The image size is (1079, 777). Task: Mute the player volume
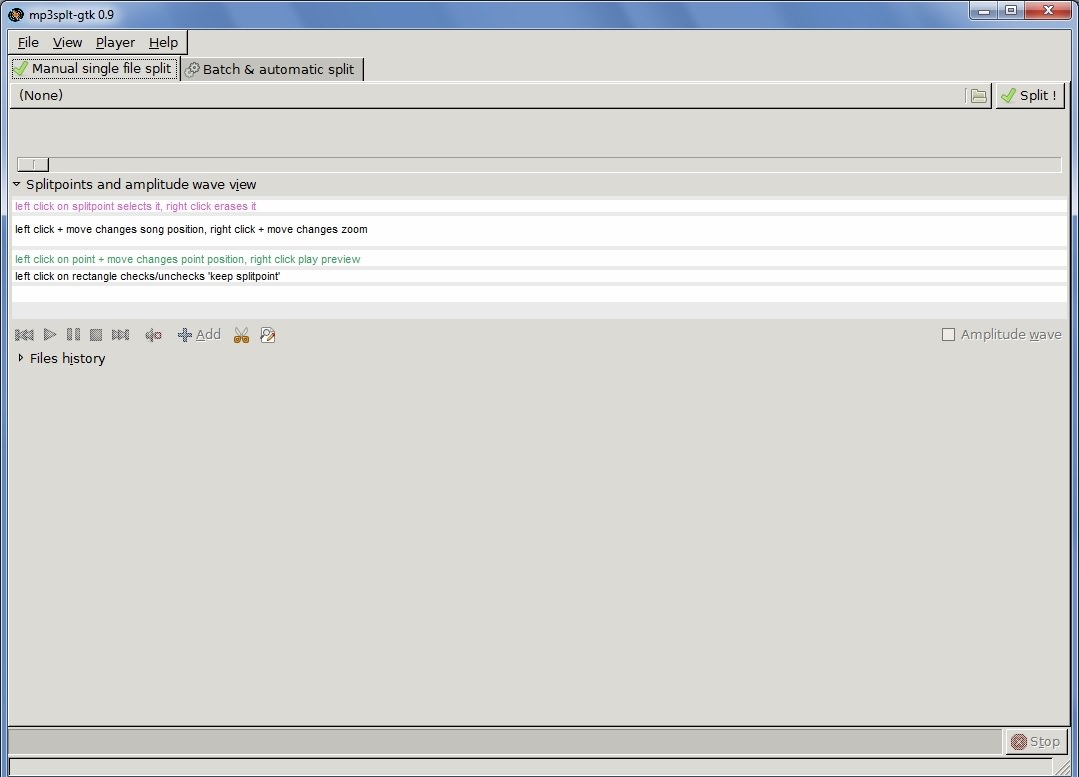[x=153, y=334]
